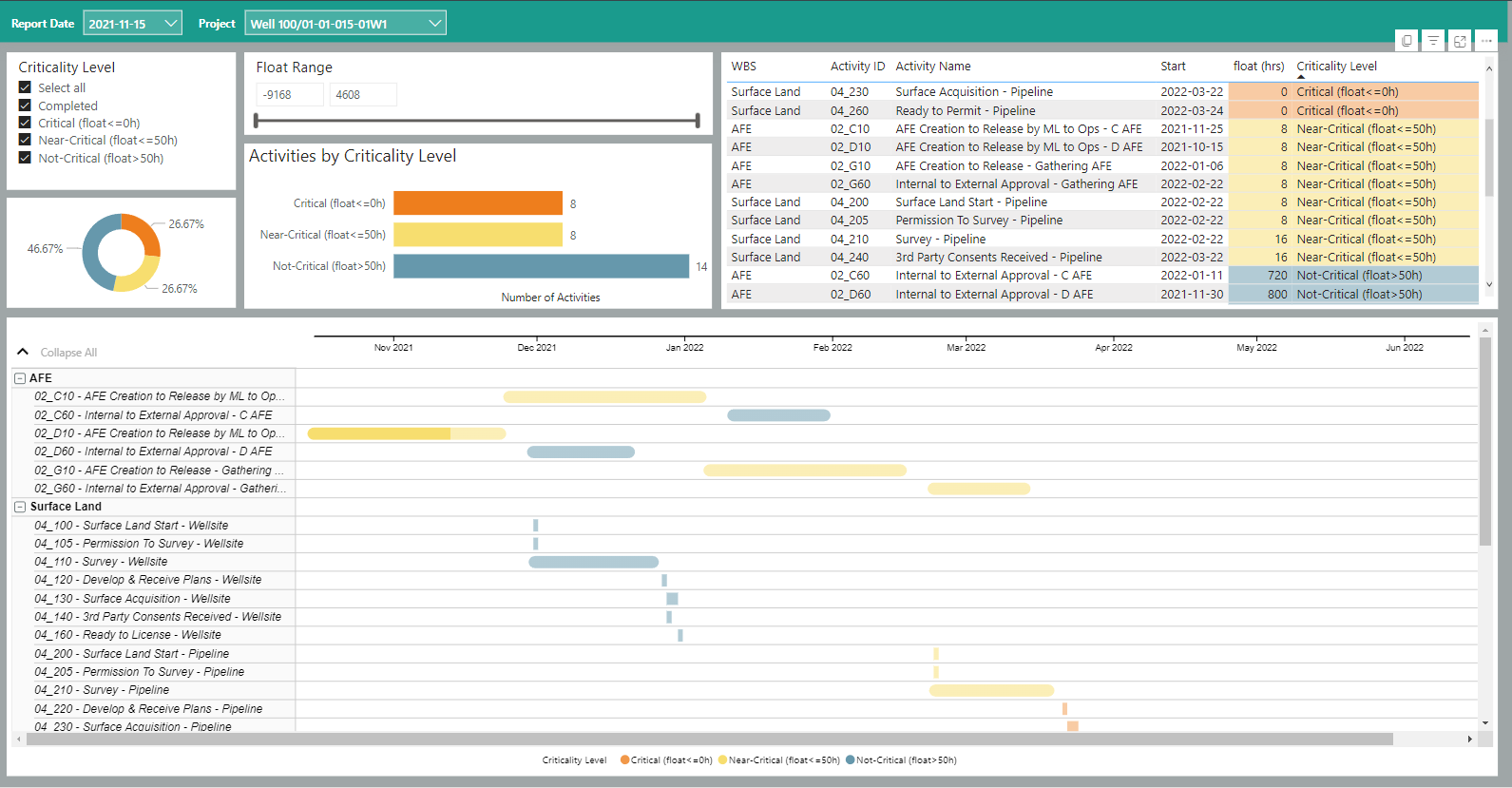Toggle the Near-Critical (float<=50h) checkbox
Image resolution: width=1512 pixels, height=788 pixels.
pos(25,140)
